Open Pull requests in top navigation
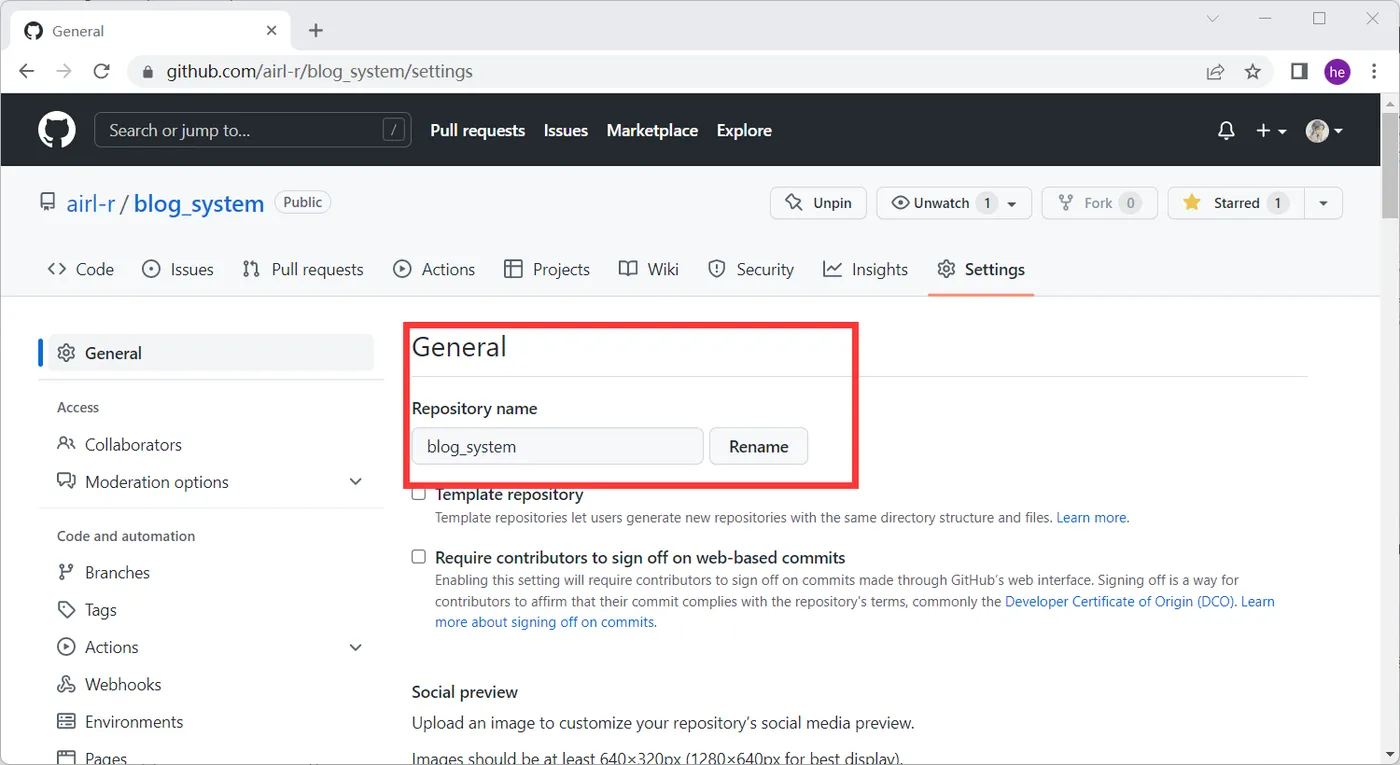 tap(477, 130)
